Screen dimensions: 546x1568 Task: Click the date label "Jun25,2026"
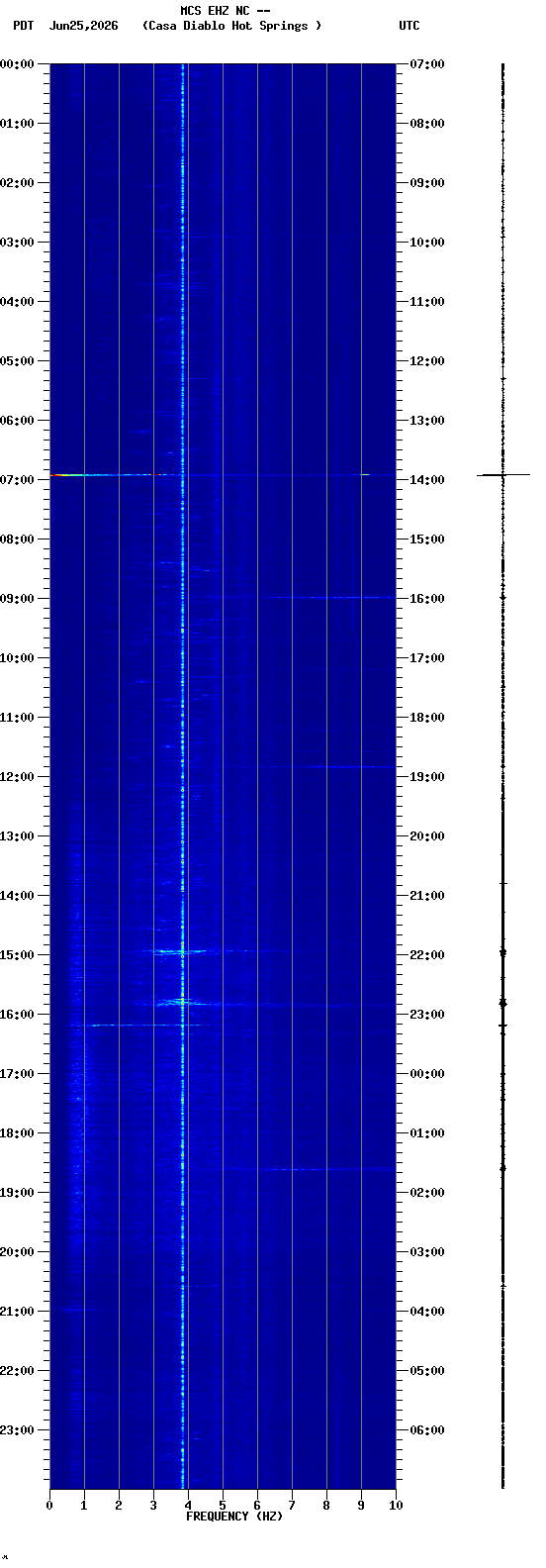click(x=83, y=26)
